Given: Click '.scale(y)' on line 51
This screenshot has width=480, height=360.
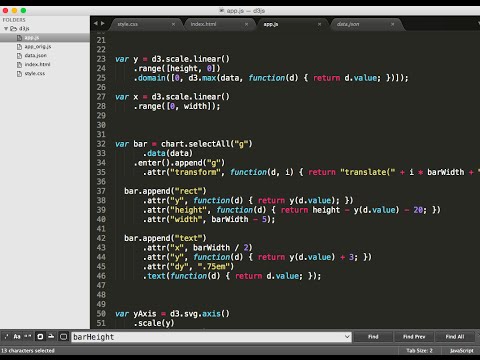Looking at the screenshot, I should coord(154,323).
